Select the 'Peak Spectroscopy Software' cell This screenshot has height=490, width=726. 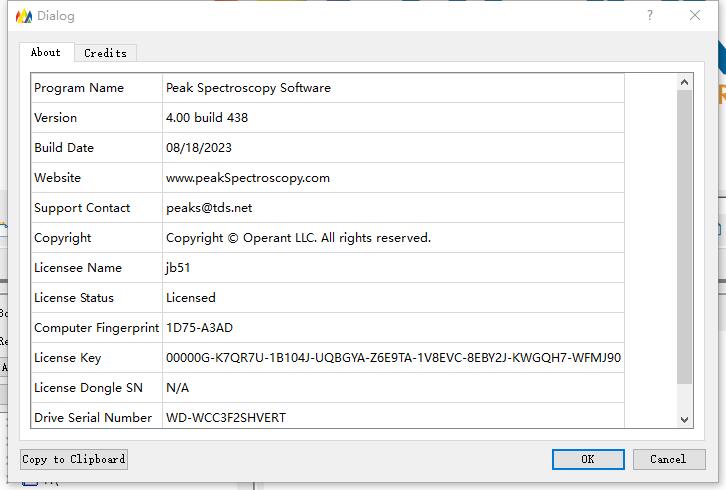[x=393, y=88]
